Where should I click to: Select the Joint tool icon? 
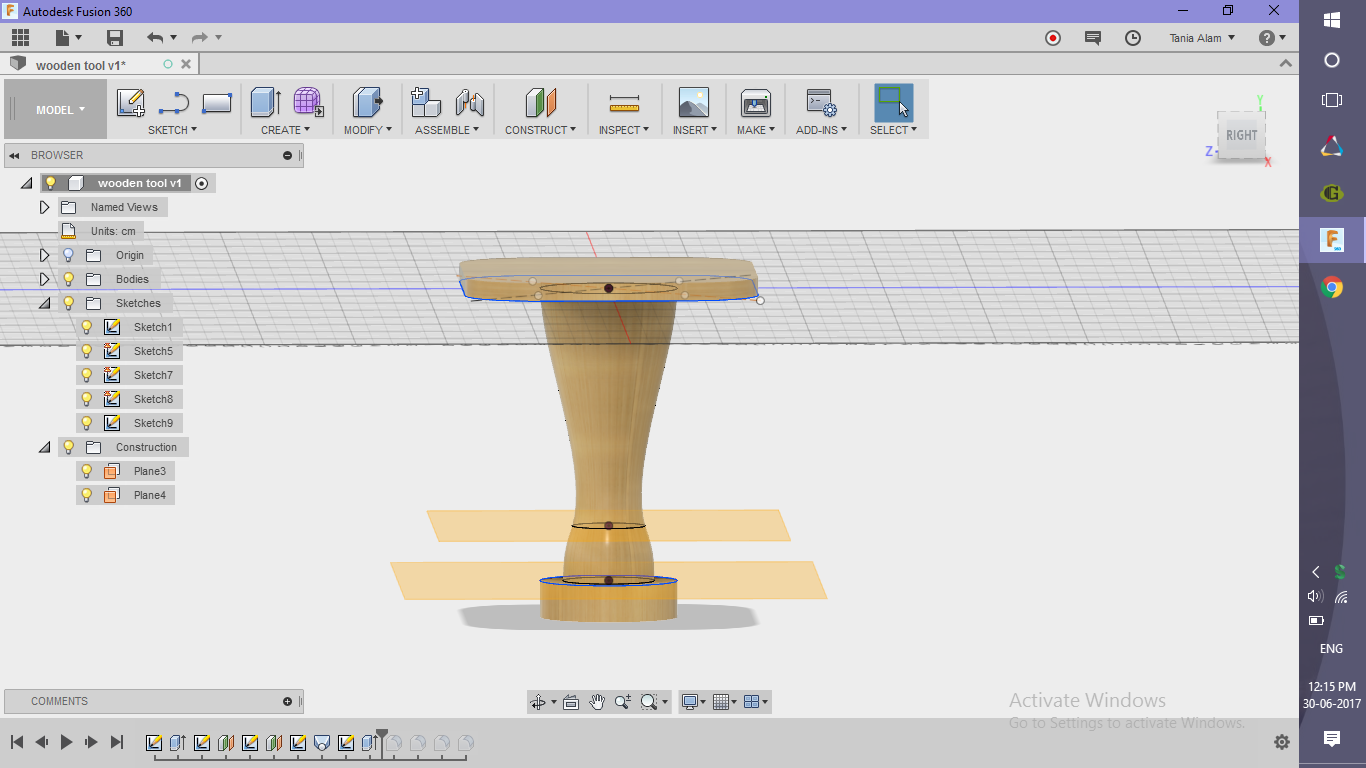[x=469, y=103]
